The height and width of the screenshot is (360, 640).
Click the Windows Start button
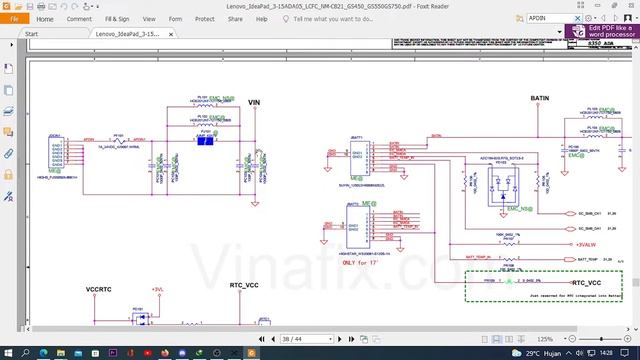8,353
